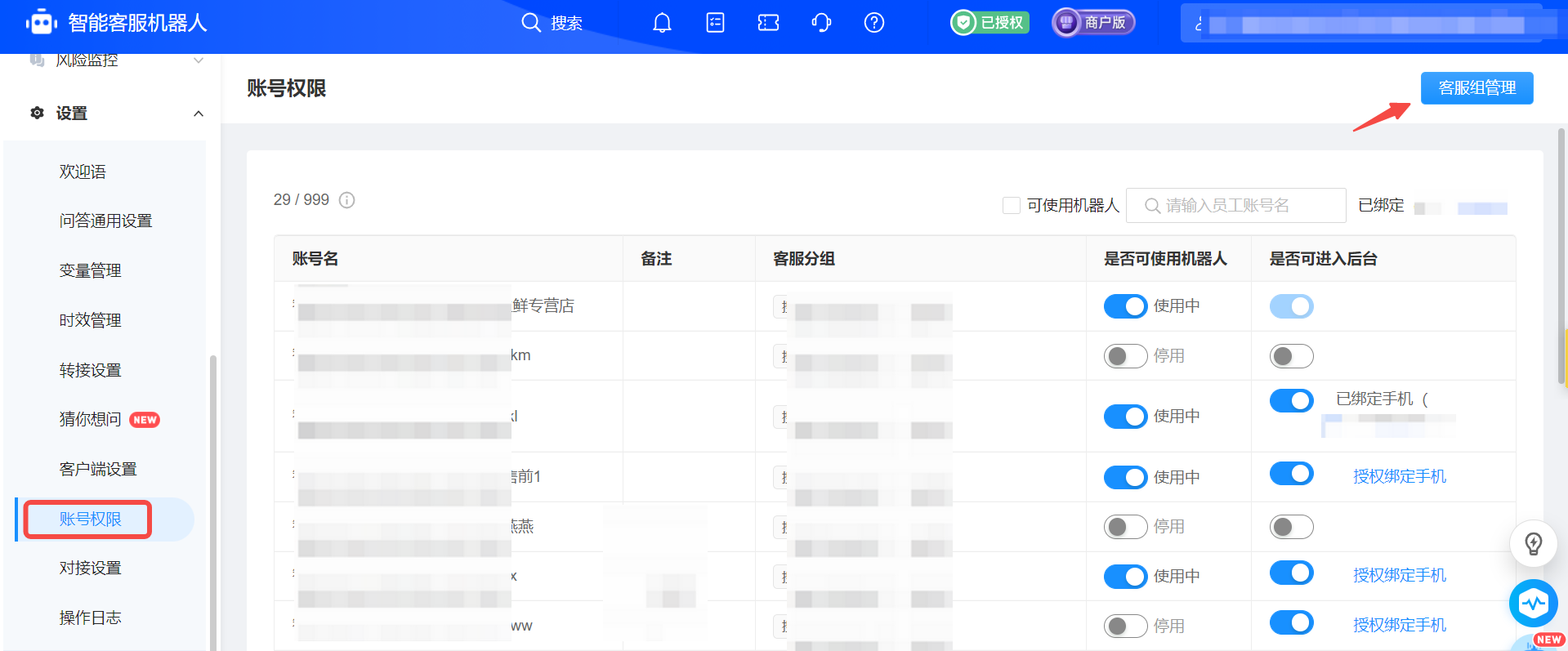Toggle backend access for the 鲜专营店 row
The width and height of the screenshot is (1568, 651).
[1291, 306]
